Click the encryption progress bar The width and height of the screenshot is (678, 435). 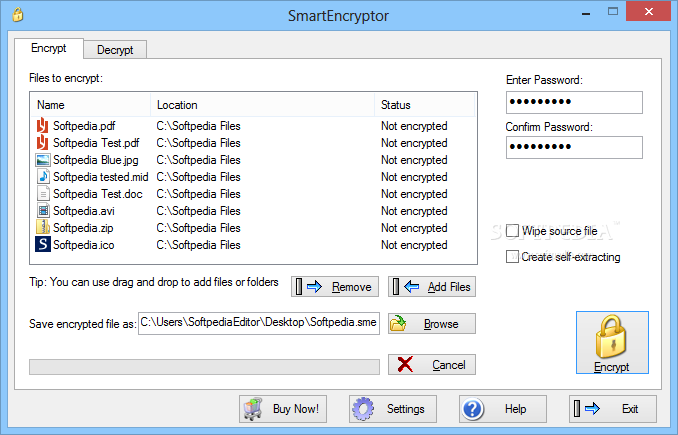click(205, 367)
